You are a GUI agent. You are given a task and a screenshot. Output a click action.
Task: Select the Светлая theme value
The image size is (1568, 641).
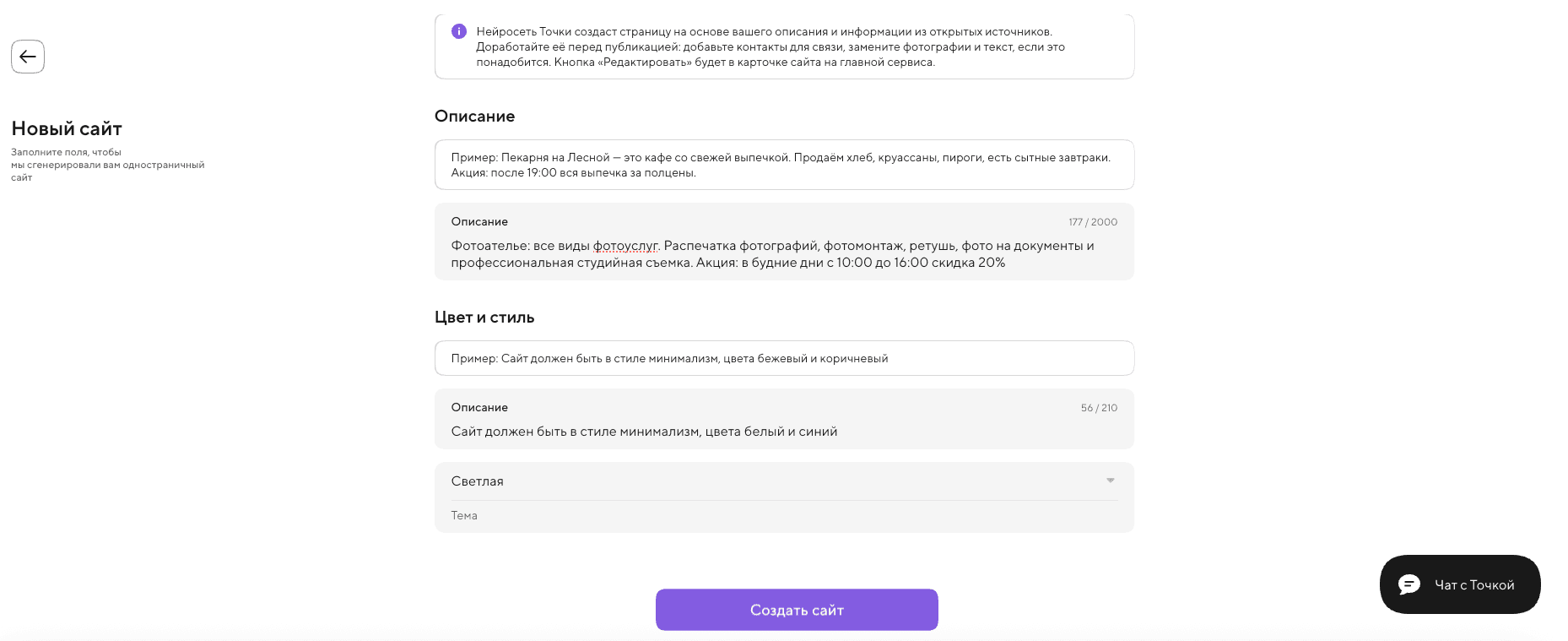(x=478, y=481)
